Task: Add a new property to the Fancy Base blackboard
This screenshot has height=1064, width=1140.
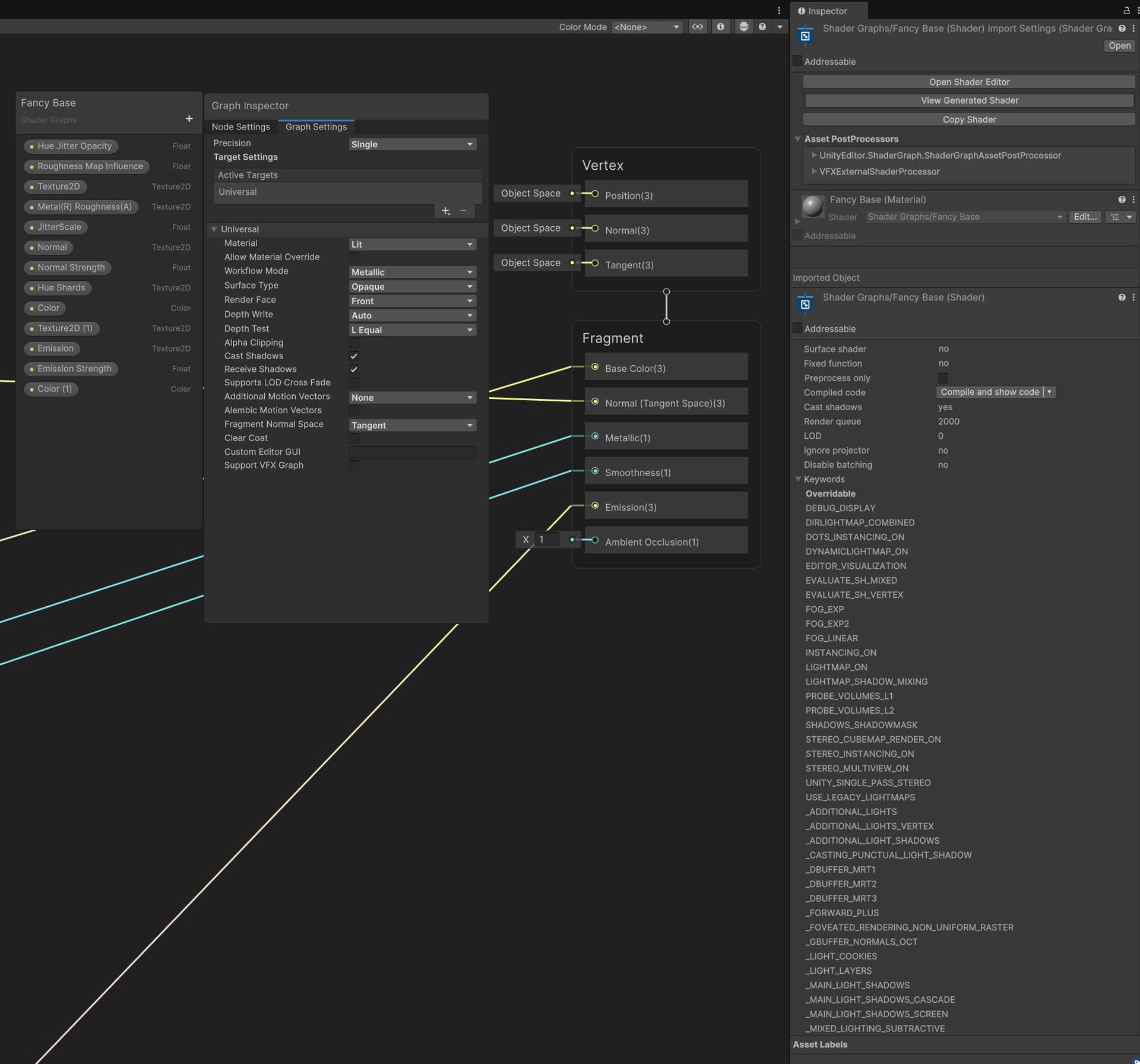Action: [189, 119]
